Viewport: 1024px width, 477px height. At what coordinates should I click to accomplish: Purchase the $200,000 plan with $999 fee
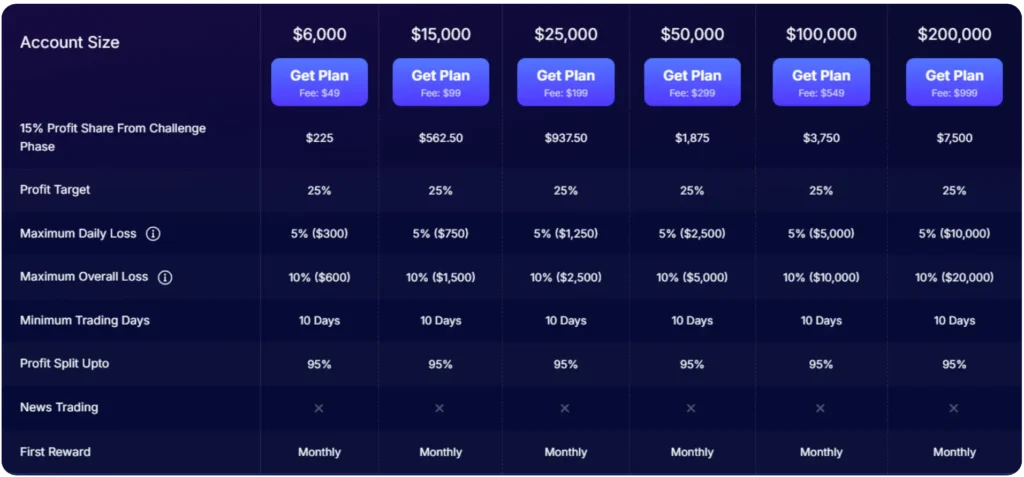click(x=954, y=82)
